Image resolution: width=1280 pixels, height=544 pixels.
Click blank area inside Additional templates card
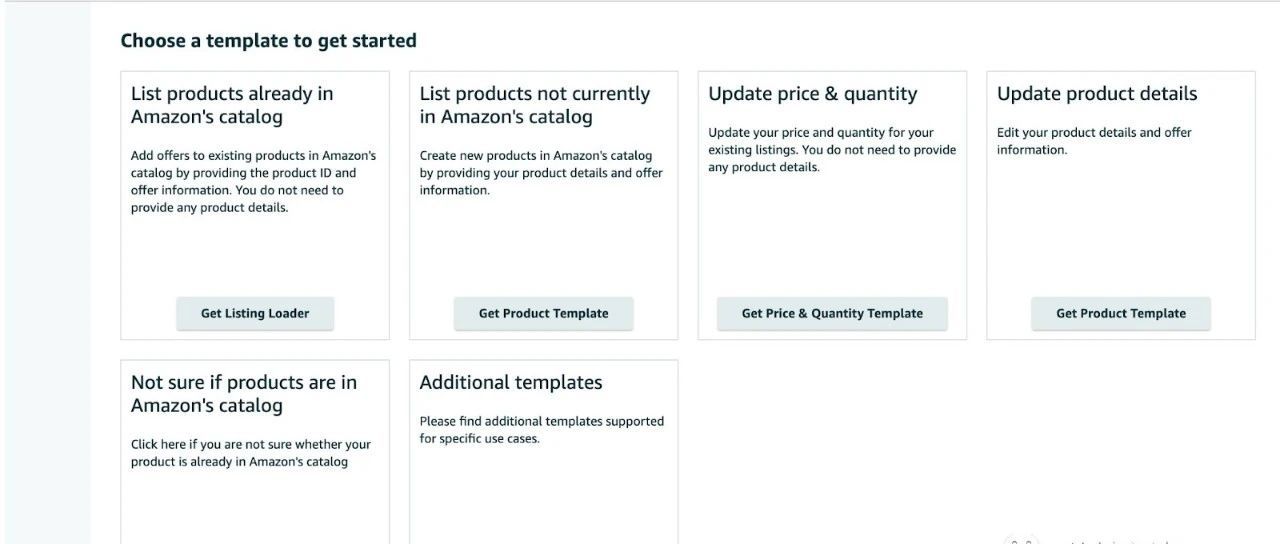pyautogui.click(x=543, y=495)
